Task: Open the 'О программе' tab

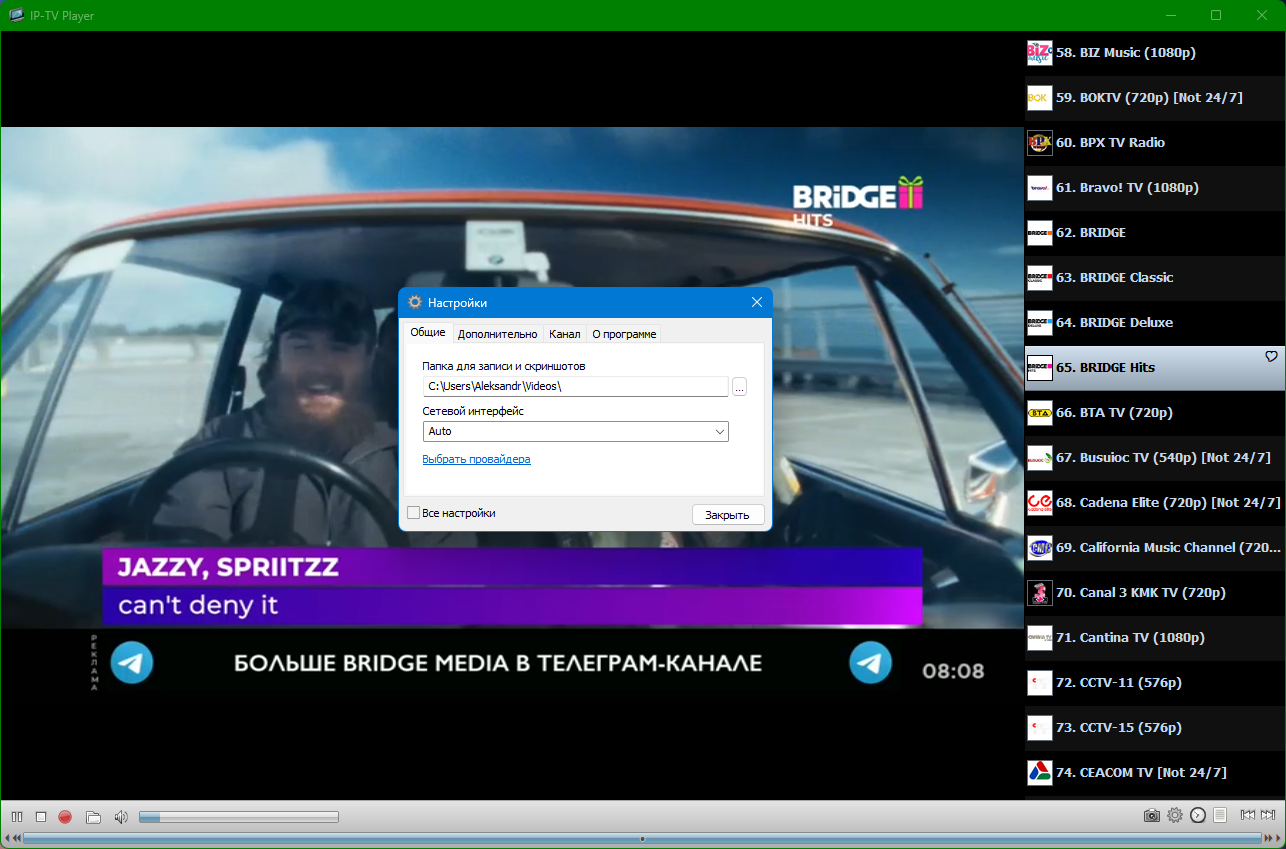Action: tap(624, 334)
